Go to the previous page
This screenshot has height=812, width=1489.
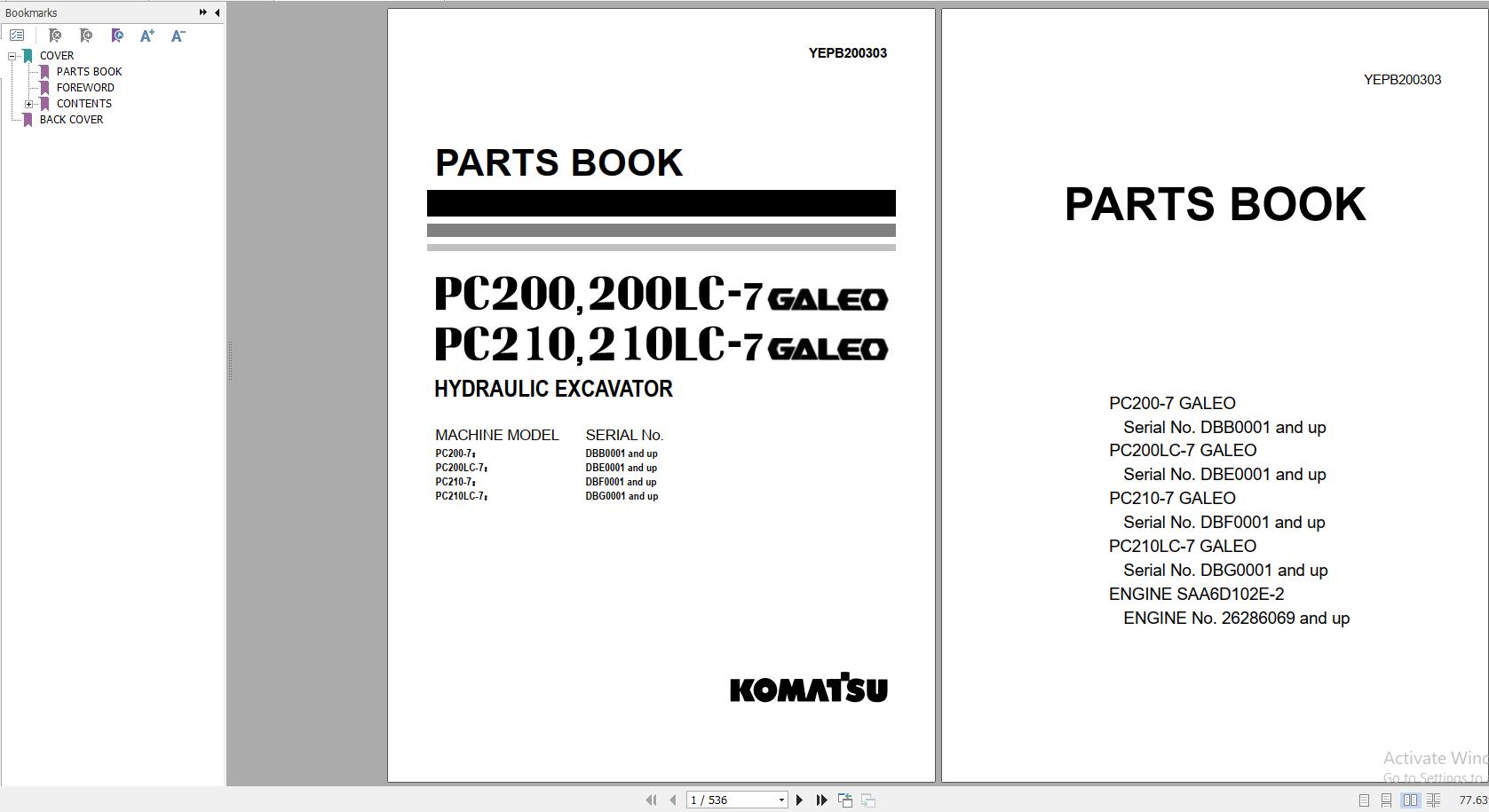pyautogui.click(x=672, y=800)
